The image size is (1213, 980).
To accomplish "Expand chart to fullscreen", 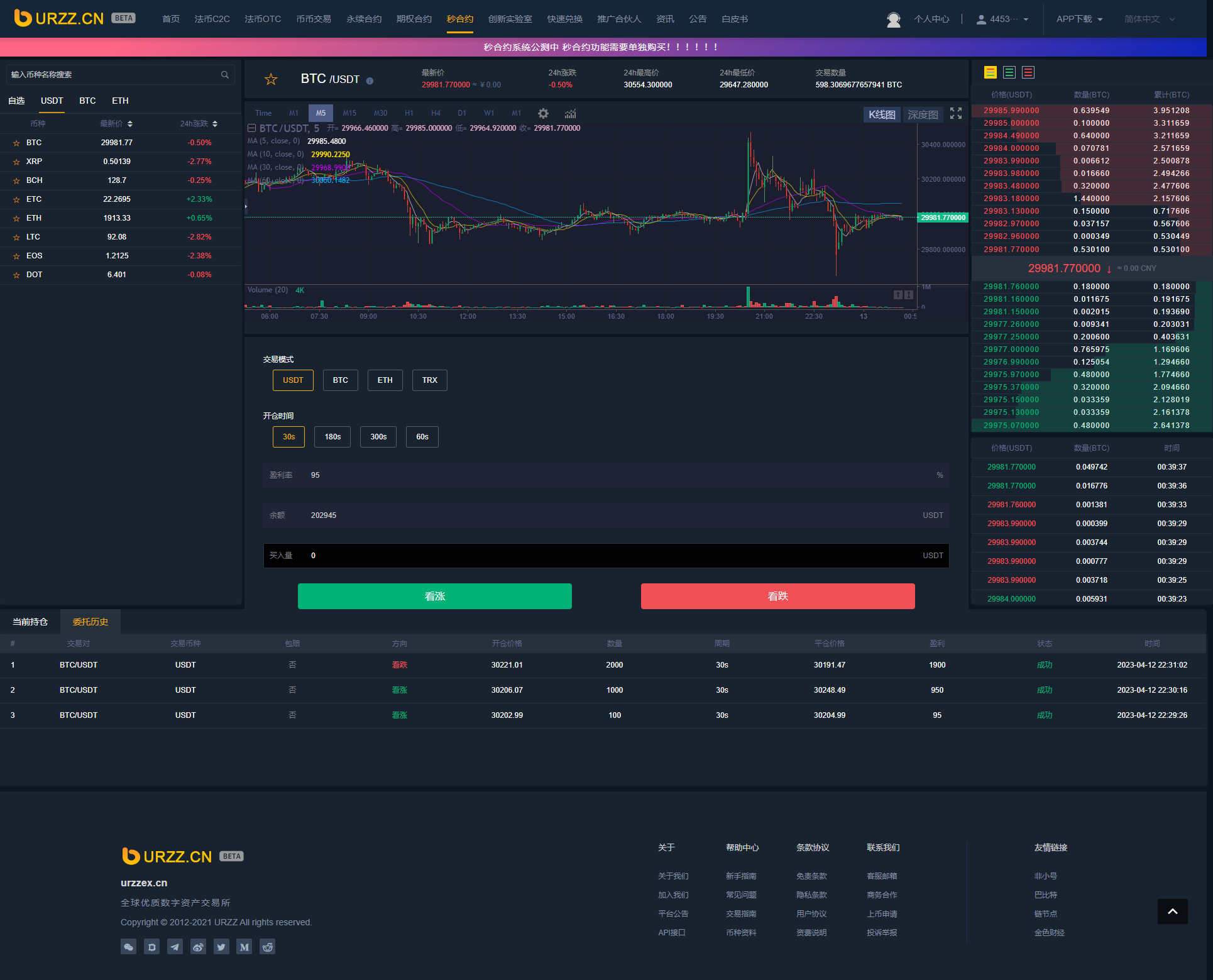I will 955,113.
